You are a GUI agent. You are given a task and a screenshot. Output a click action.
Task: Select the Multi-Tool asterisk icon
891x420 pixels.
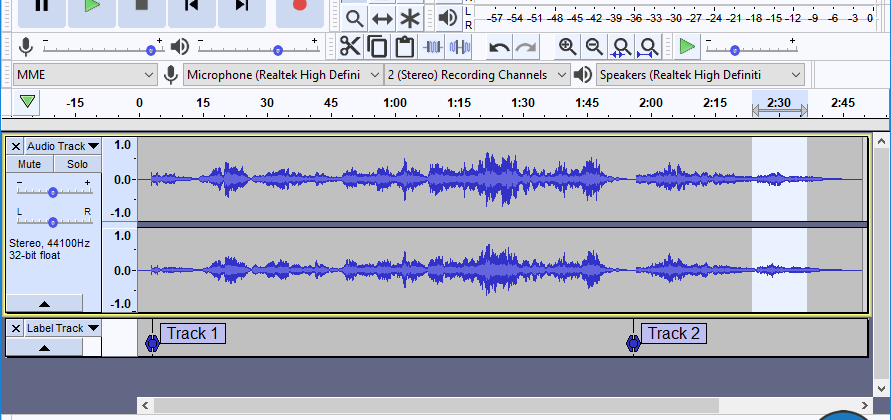coord(410,18)
